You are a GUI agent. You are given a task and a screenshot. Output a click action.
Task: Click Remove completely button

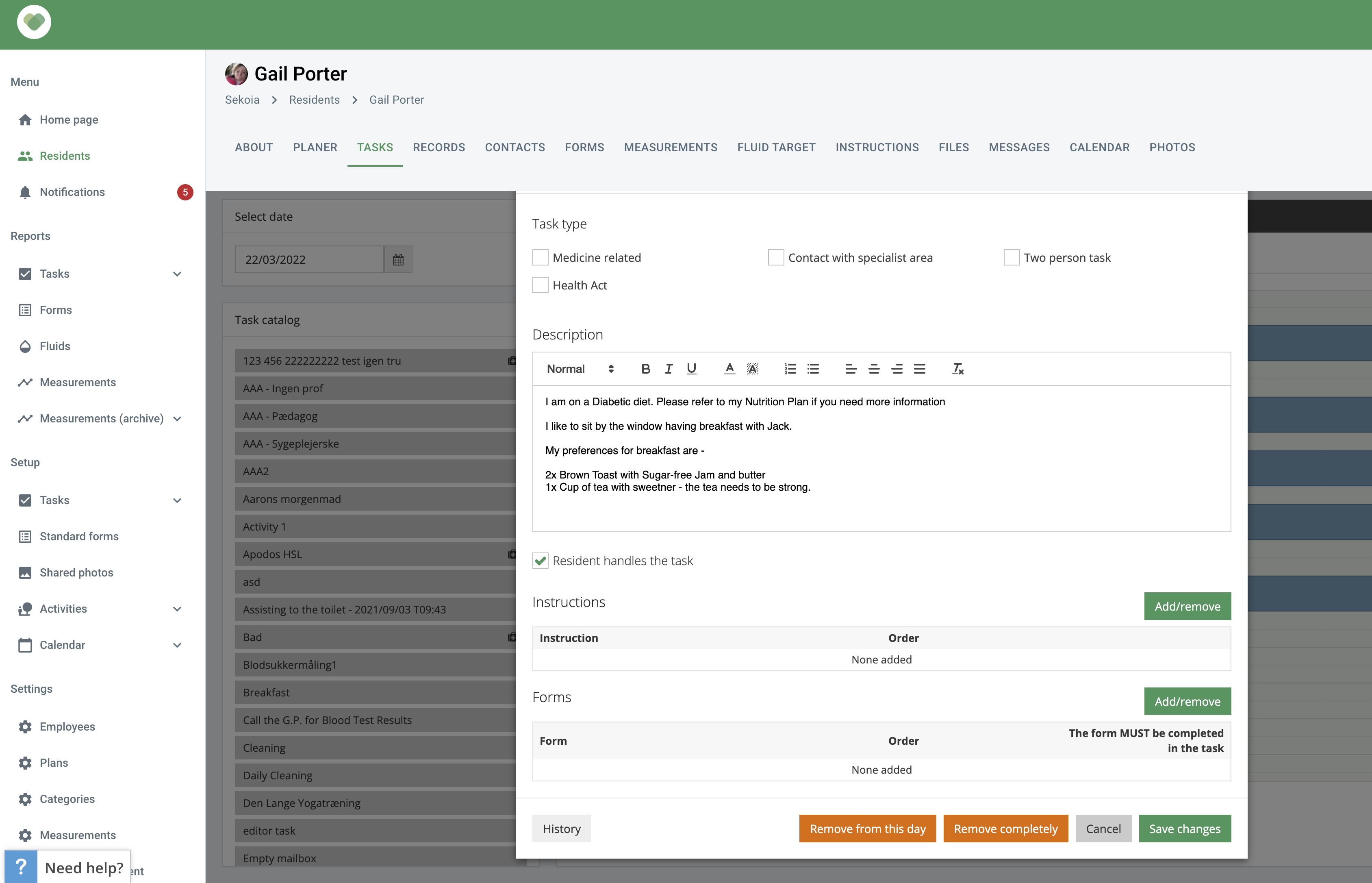click(x=1006, y=829)
